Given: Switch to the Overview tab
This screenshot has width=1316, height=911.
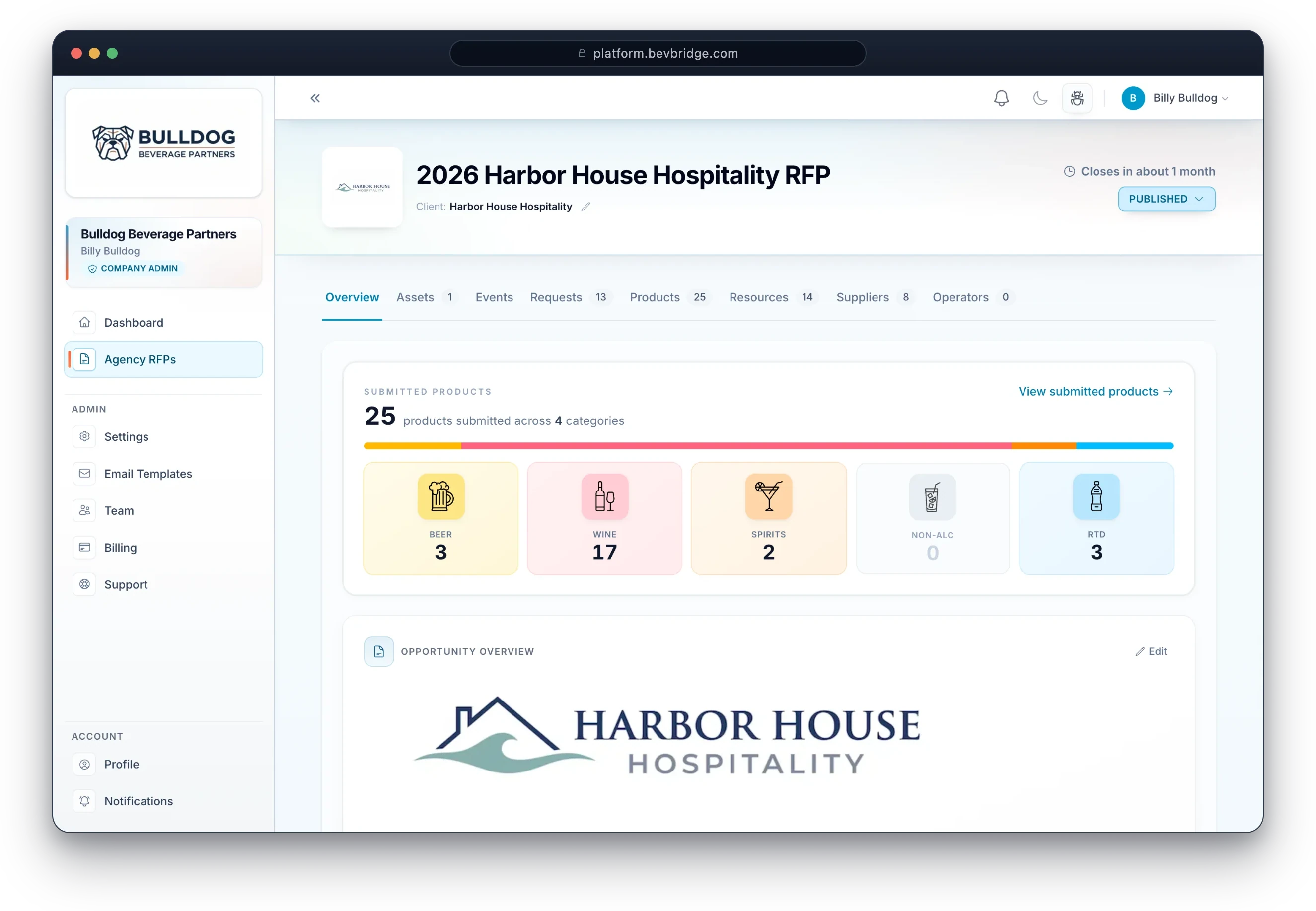Looking at the screenshot, I should (352, 297).
